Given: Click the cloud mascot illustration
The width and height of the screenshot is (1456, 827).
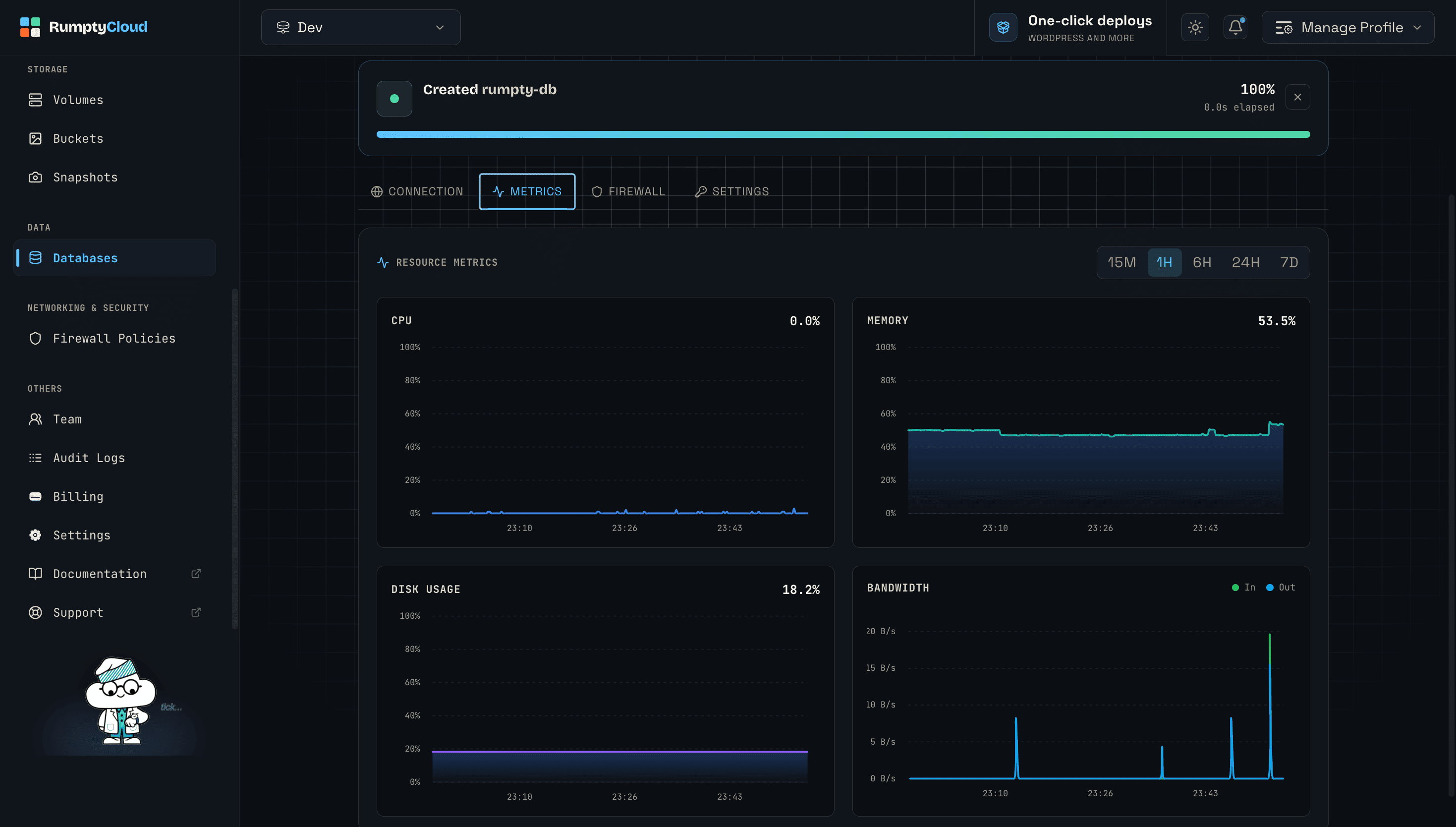Looking at the screenshot, I should coord(120,701).
